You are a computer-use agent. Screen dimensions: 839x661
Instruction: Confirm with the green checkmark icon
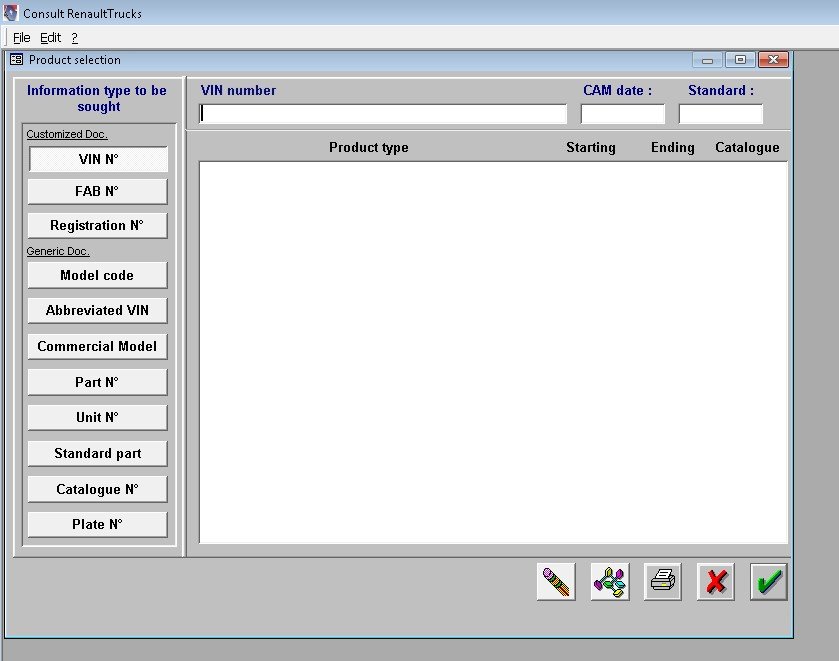pyautogui.click(x=768, y=581)
